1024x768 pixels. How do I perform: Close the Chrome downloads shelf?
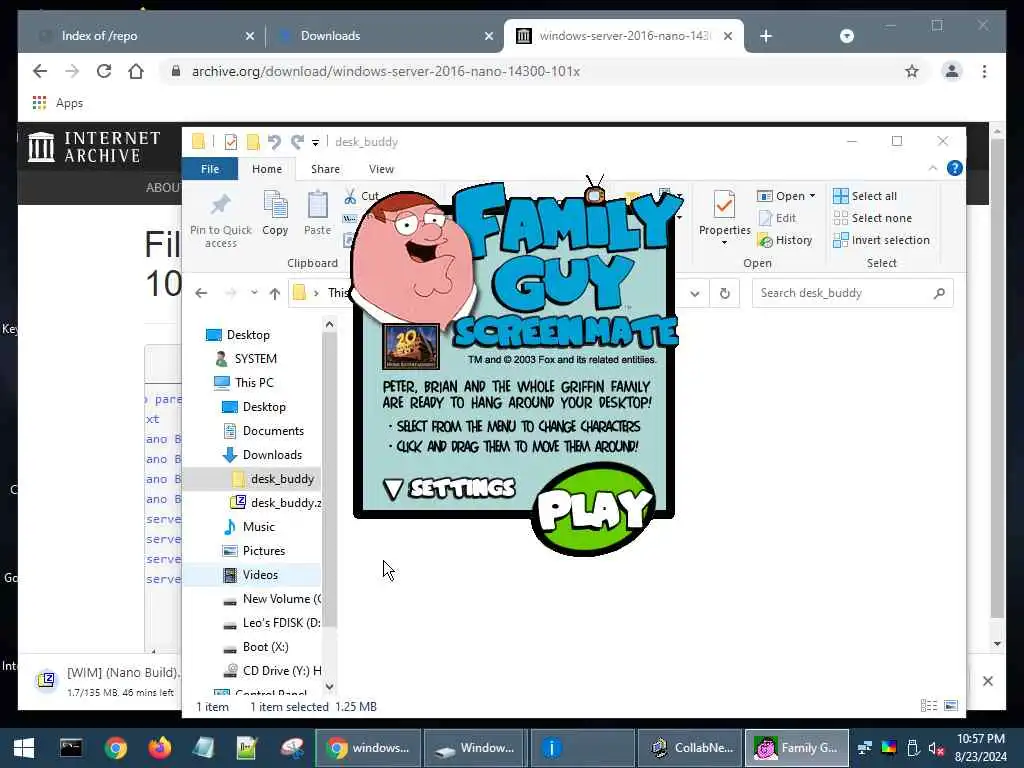[987, 681]
